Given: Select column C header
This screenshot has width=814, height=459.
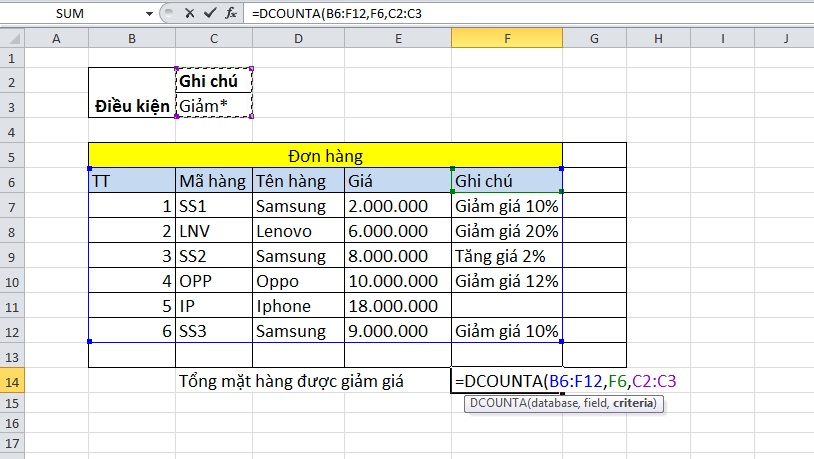Looking at the screenshot, I should coord(213,38).
